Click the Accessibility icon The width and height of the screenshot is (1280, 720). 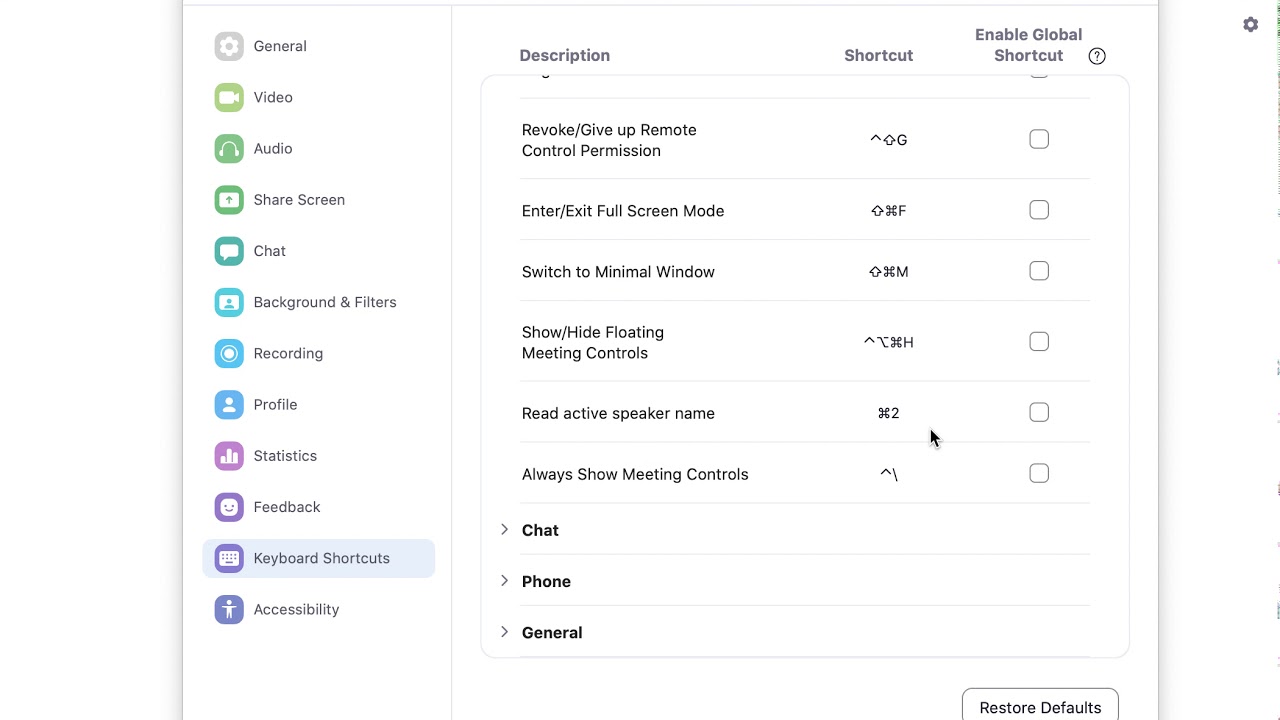click(x=229, y=609)
